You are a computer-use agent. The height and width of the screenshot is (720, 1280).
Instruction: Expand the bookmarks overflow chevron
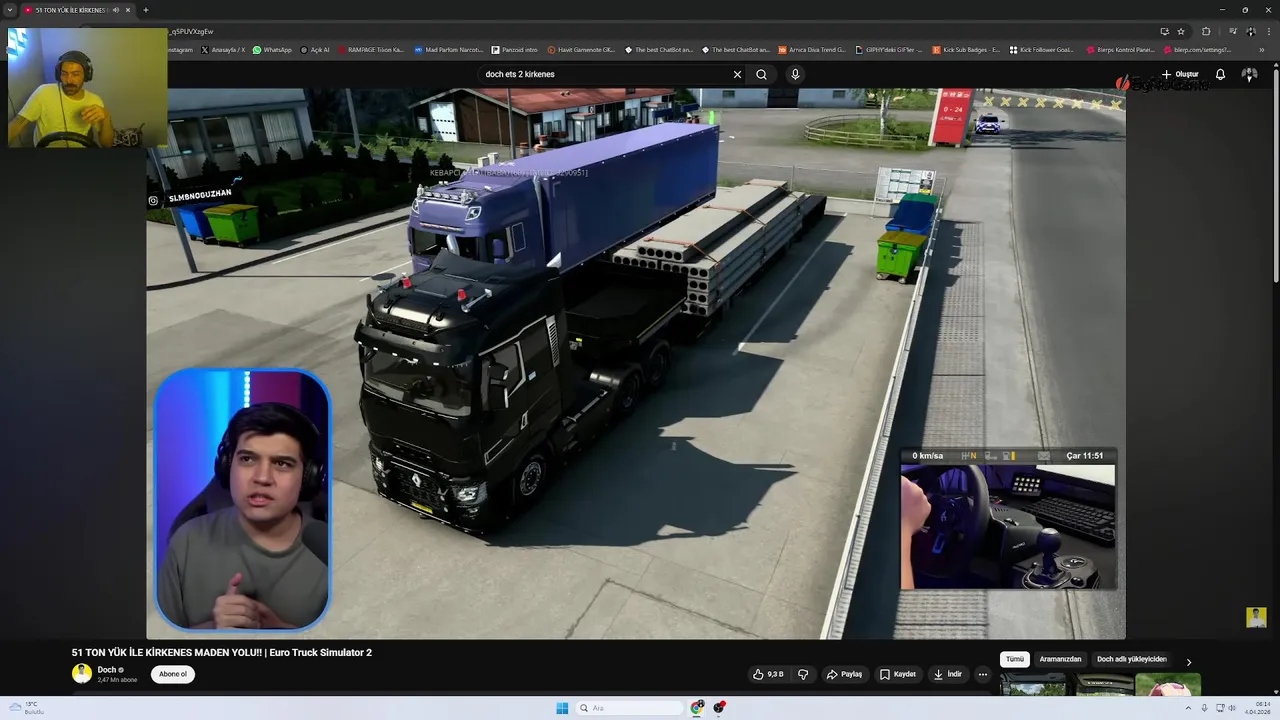tap(1262, 49)
